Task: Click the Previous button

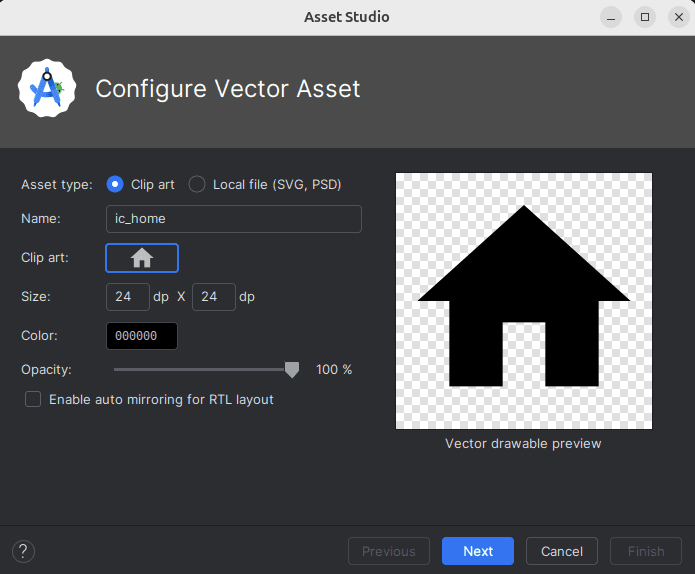Action: pyautogui.click(x=389, y=551)
